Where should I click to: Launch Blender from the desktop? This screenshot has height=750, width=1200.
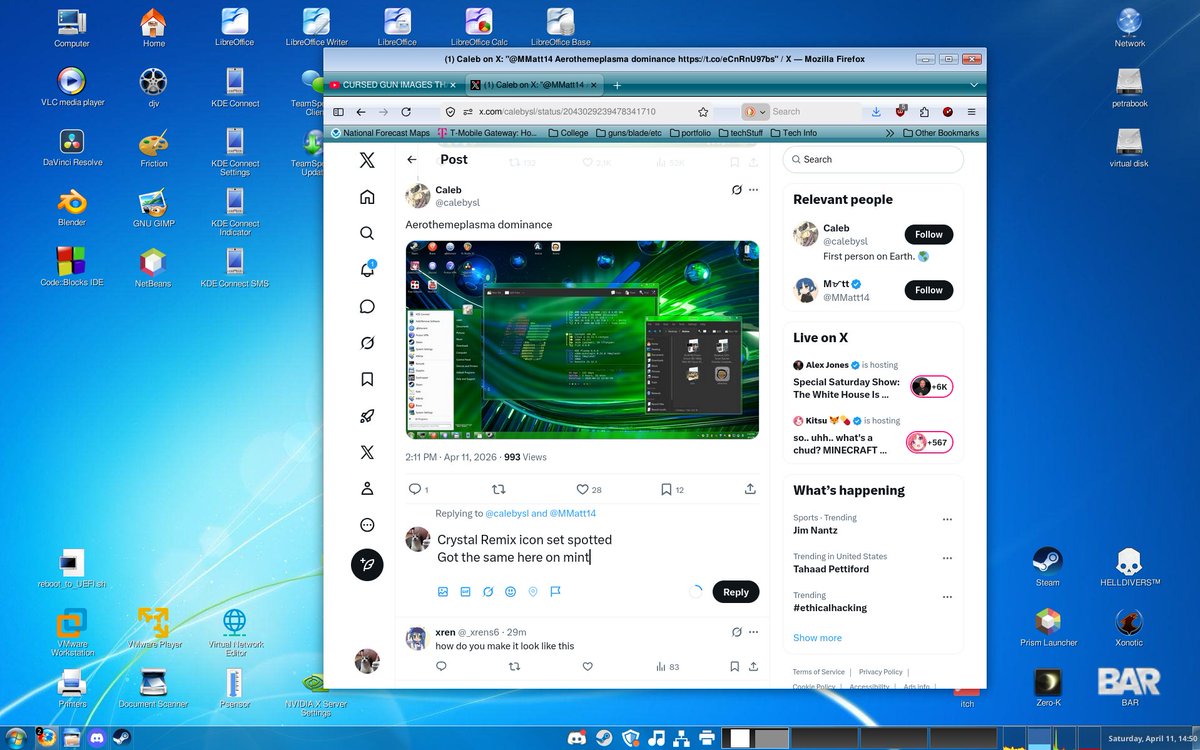point(72,209)
